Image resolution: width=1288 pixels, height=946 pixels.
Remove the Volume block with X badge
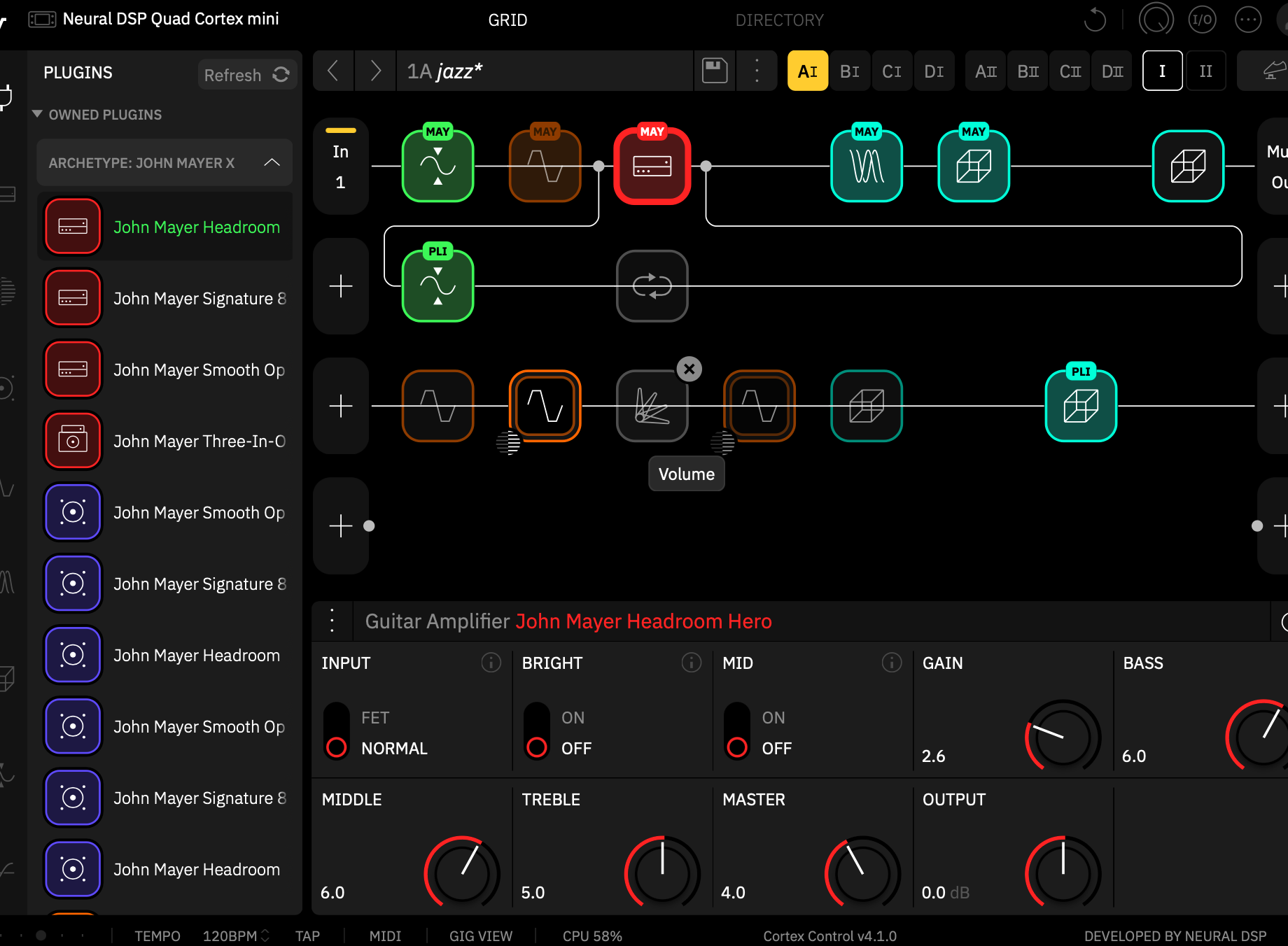pyautogui.click(x=689, y=369)
